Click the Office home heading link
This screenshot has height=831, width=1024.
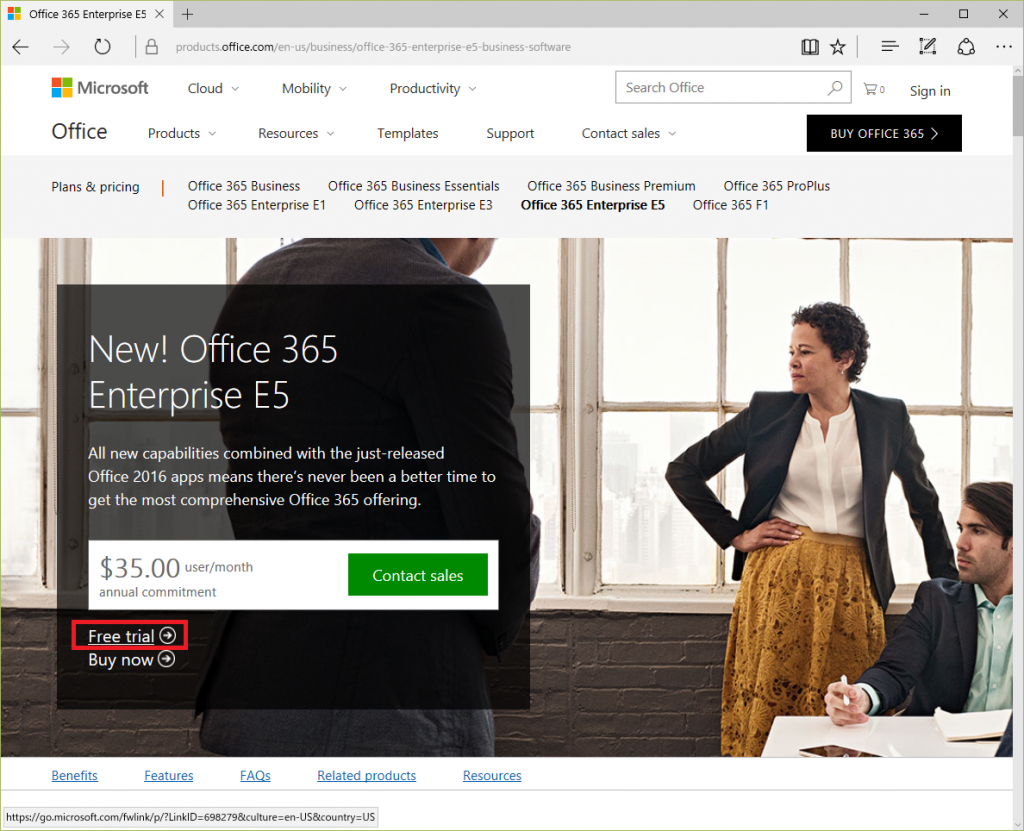pyautogui.click(x=79, y=131)
